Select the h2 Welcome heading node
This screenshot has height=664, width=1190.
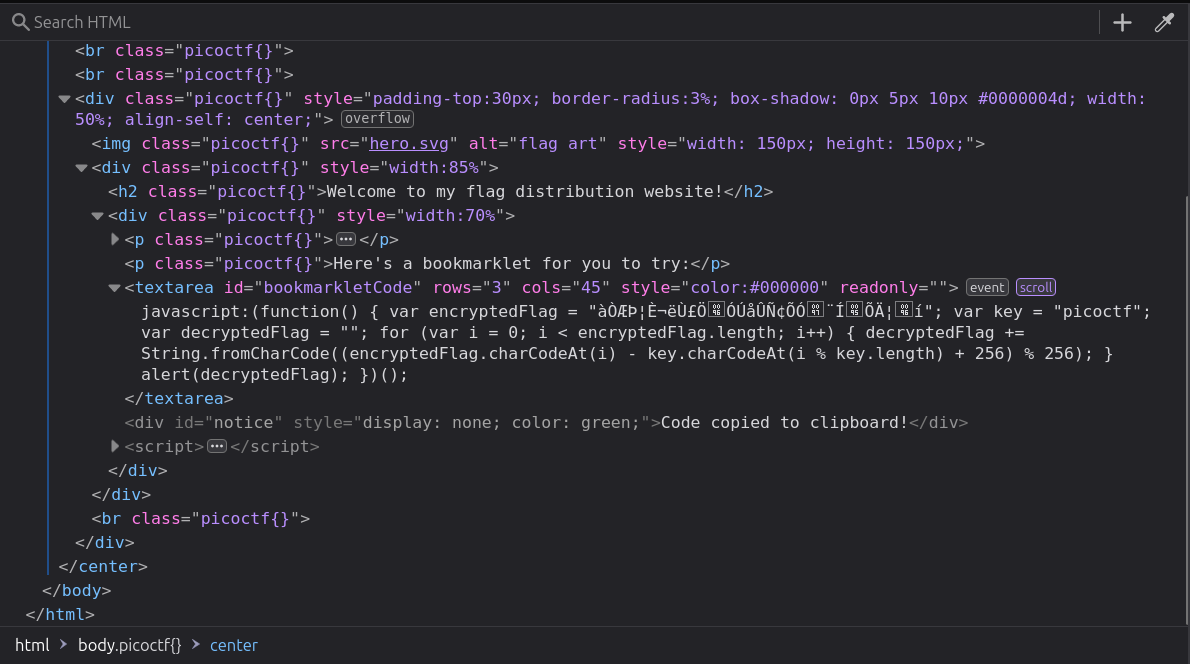coord(440,191)
